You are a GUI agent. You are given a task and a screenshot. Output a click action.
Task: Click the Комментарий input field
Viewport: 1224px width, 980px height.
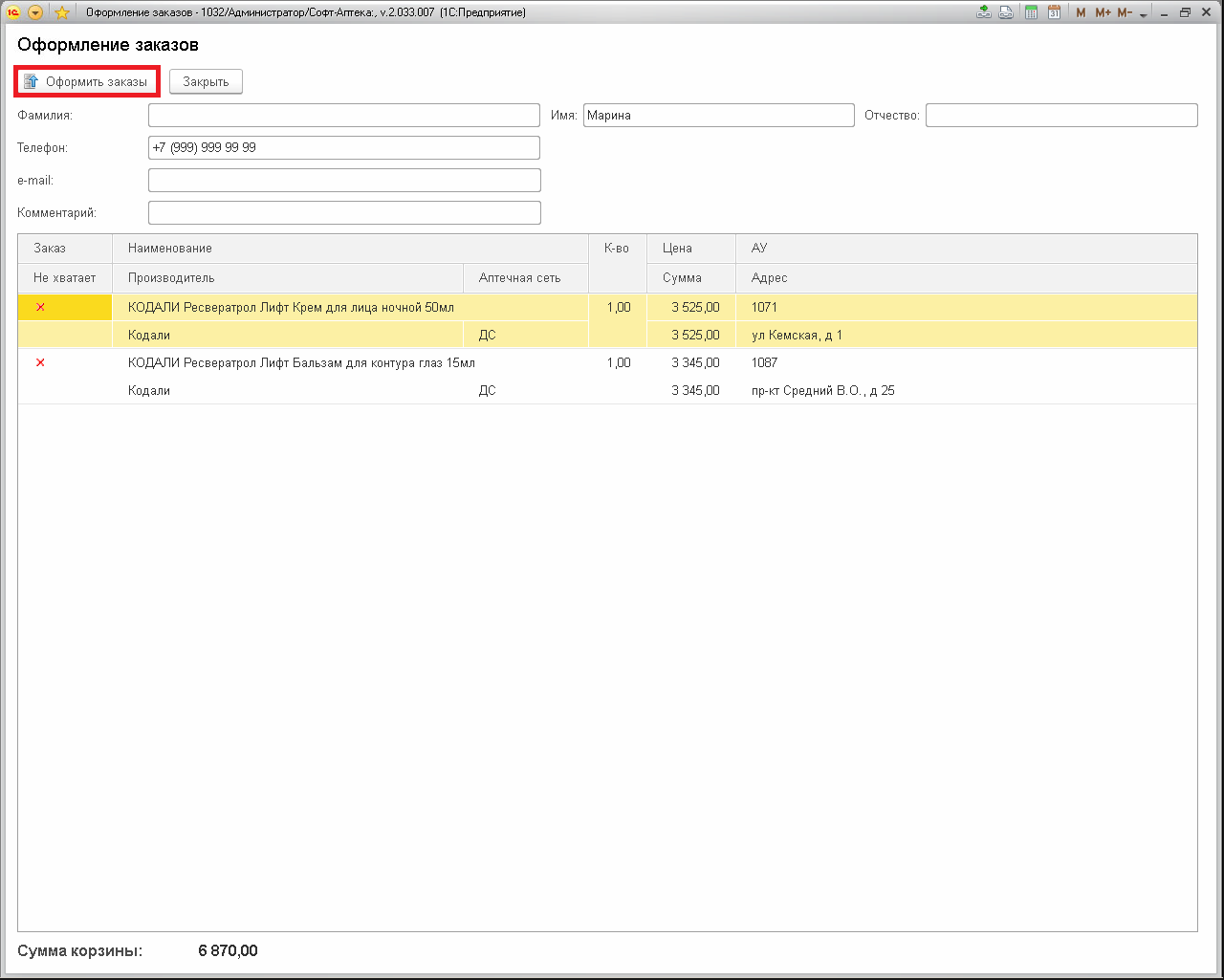pyautogui.click(x=344, y=213)
